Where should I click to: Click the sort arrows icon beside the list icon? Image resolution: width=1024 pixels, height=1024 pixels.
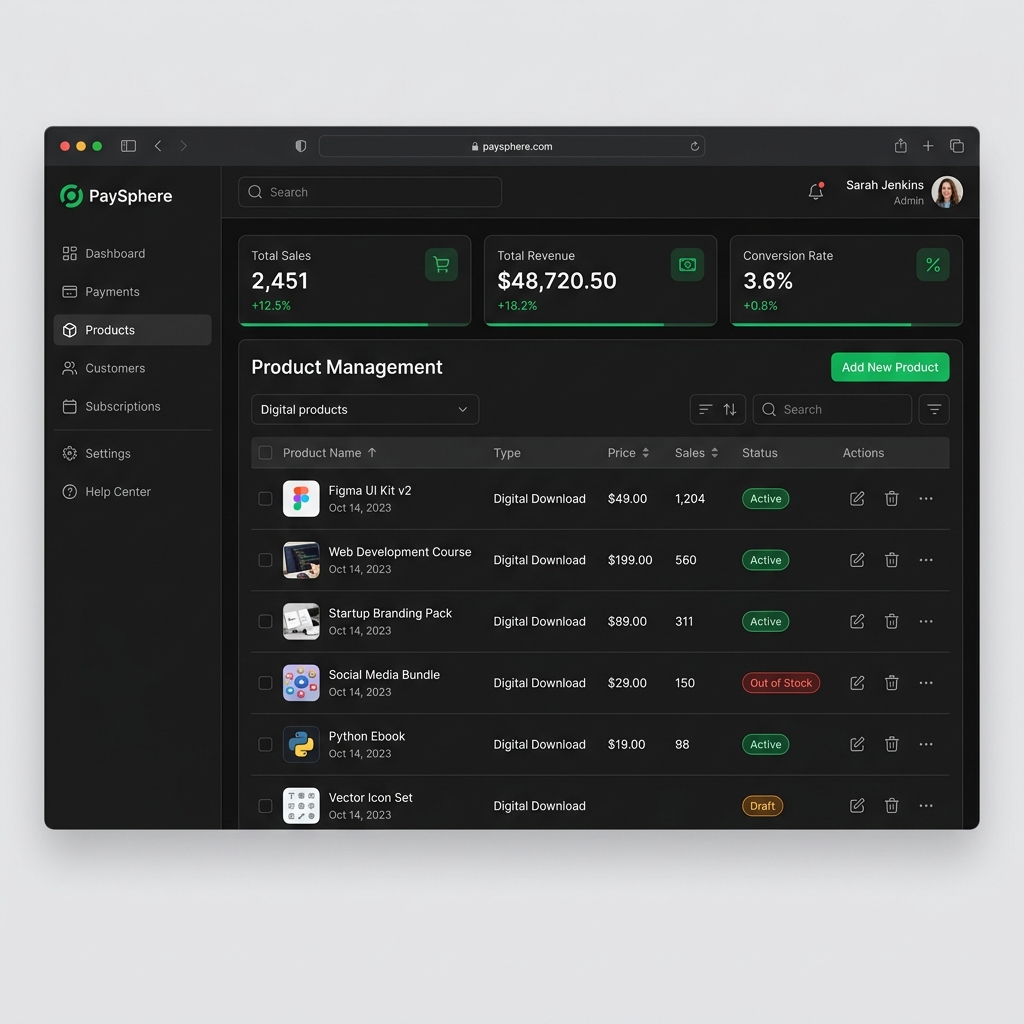[730, 409]
